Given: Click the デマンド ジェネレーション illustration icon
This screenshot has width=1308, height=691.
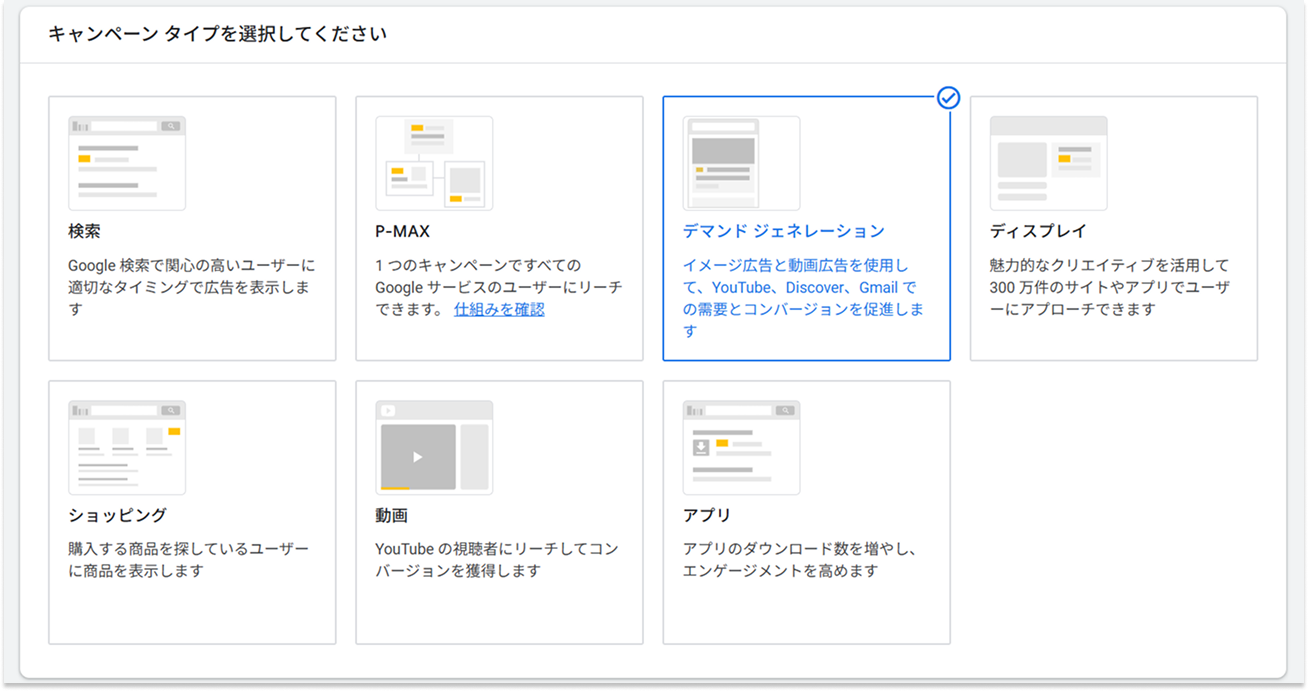Looking at the screenshot, I should (741, 163).
